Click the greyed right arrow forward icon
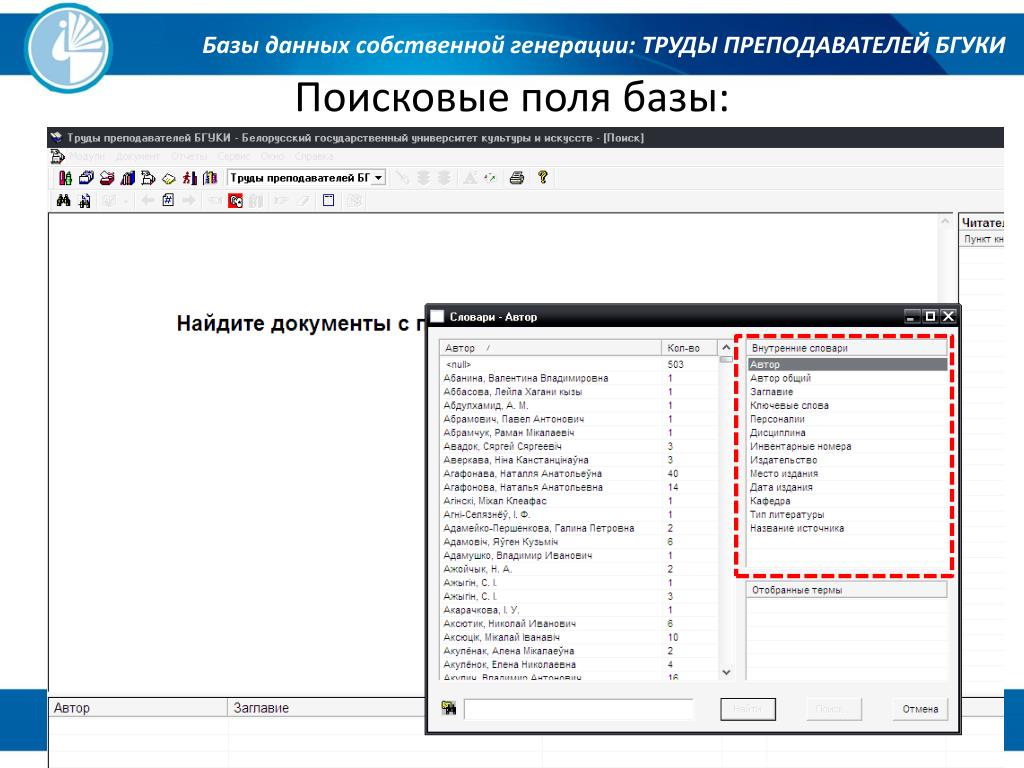Viewport: 1024px width, 768px height. click(189, 200)
